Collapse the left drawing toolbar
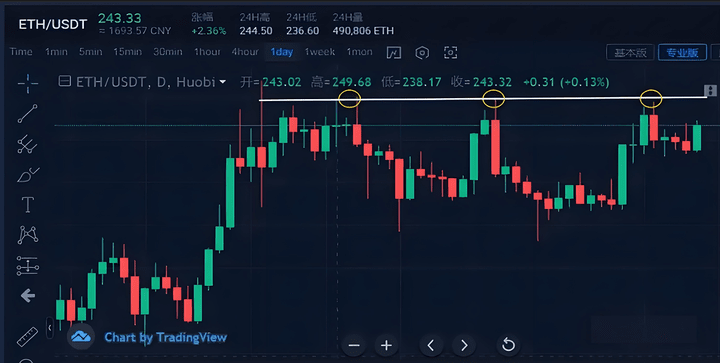This screenshot has width=720, height=363. pyautogui.click(x=50, y=328)
